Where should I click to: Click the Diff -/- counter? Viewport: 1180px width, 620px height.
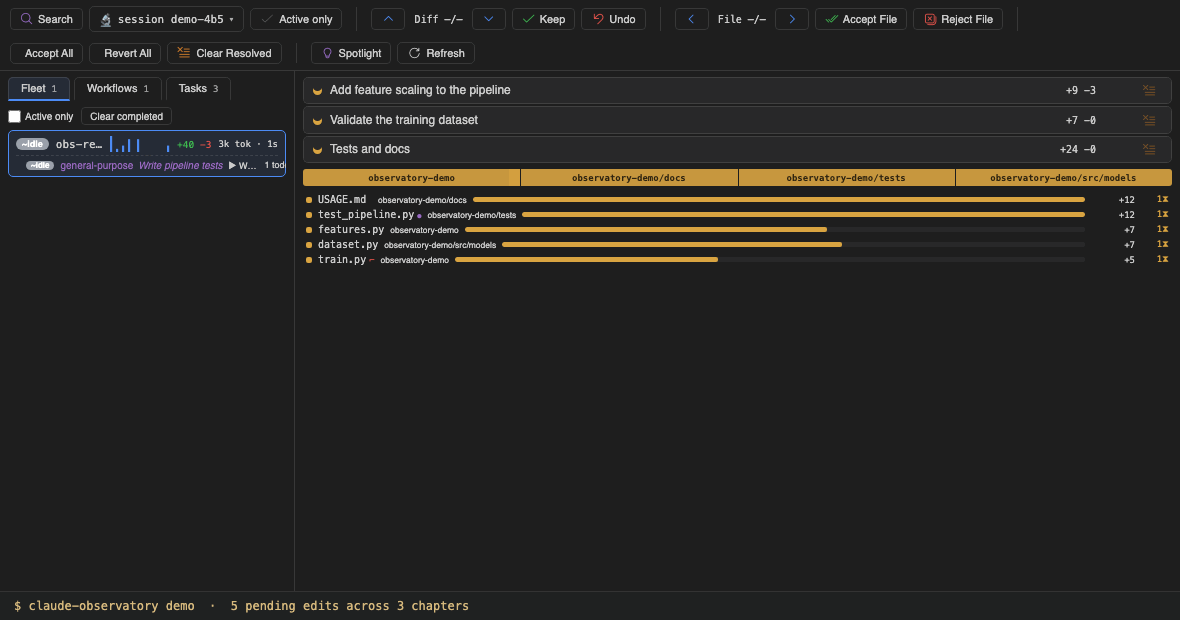click(x=438, y=20)
